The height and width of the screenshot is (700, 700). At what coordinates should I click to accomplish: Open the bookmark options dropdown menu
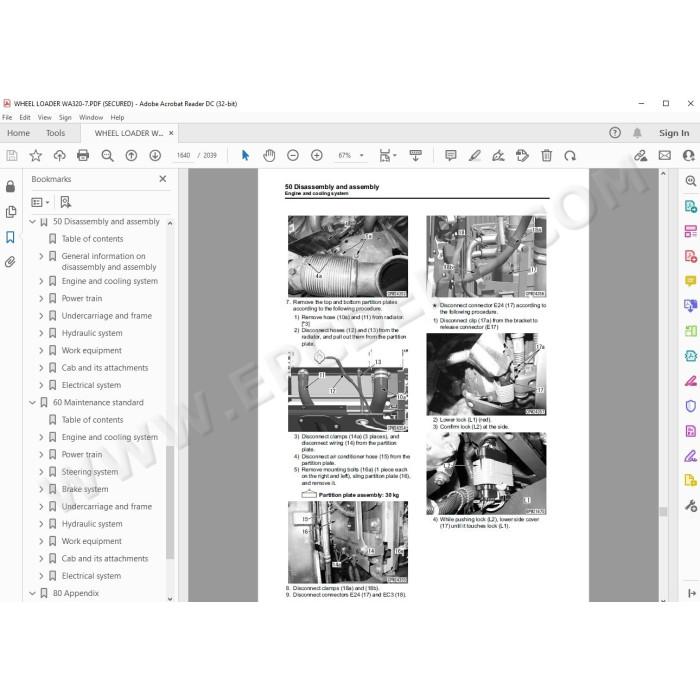pyautogui.click(x=40, y=202)
